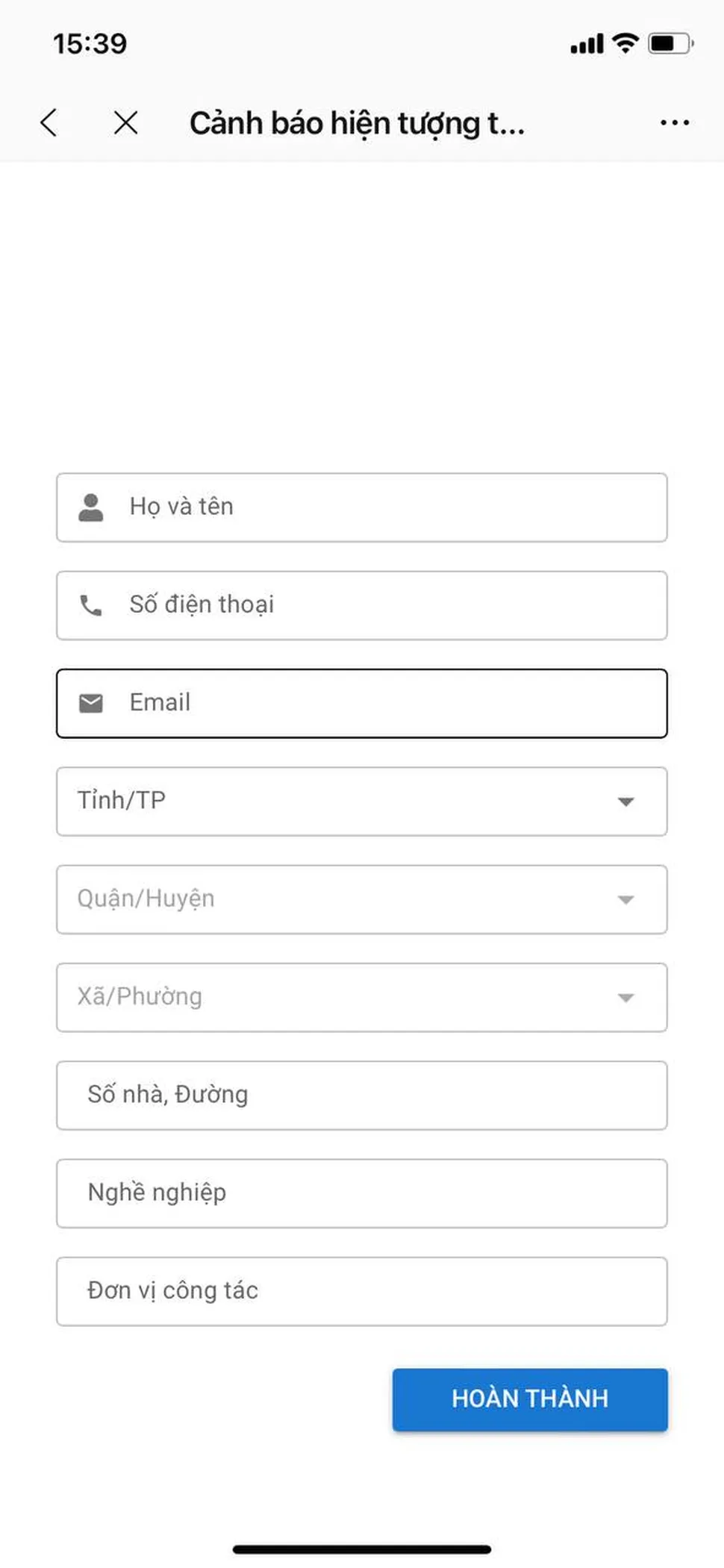Tap the cellular signal bars indicator

[x=586, y=43]
